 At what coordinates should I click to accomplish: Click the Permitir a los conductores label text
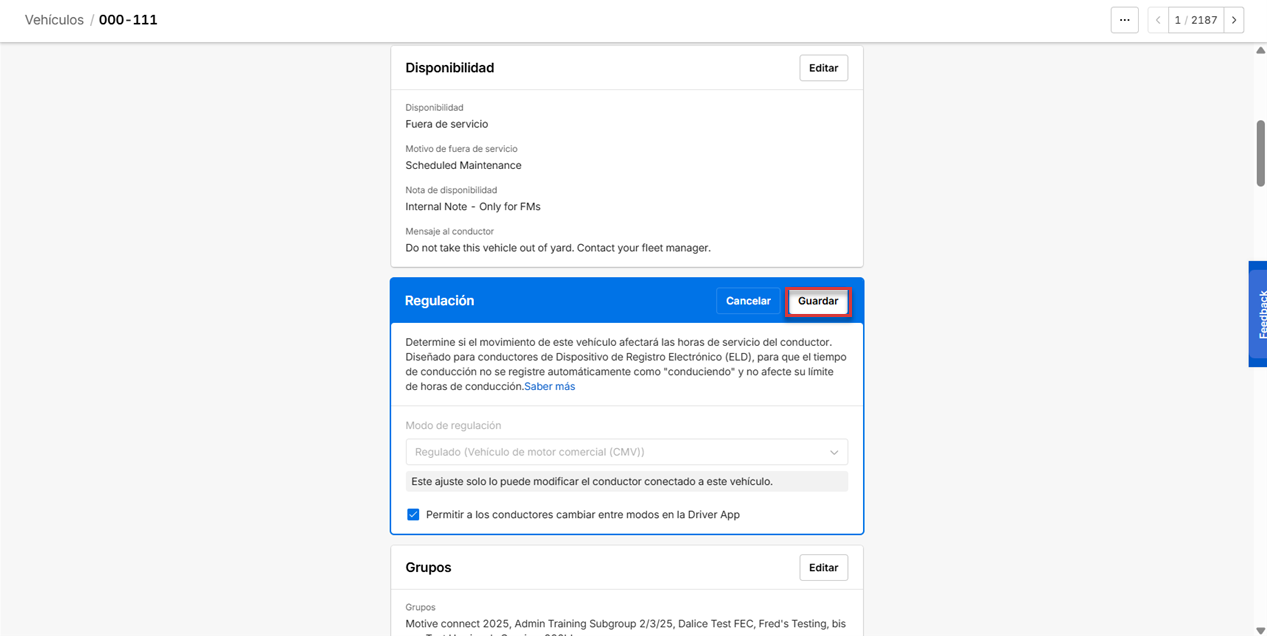(x=582, y=515)
